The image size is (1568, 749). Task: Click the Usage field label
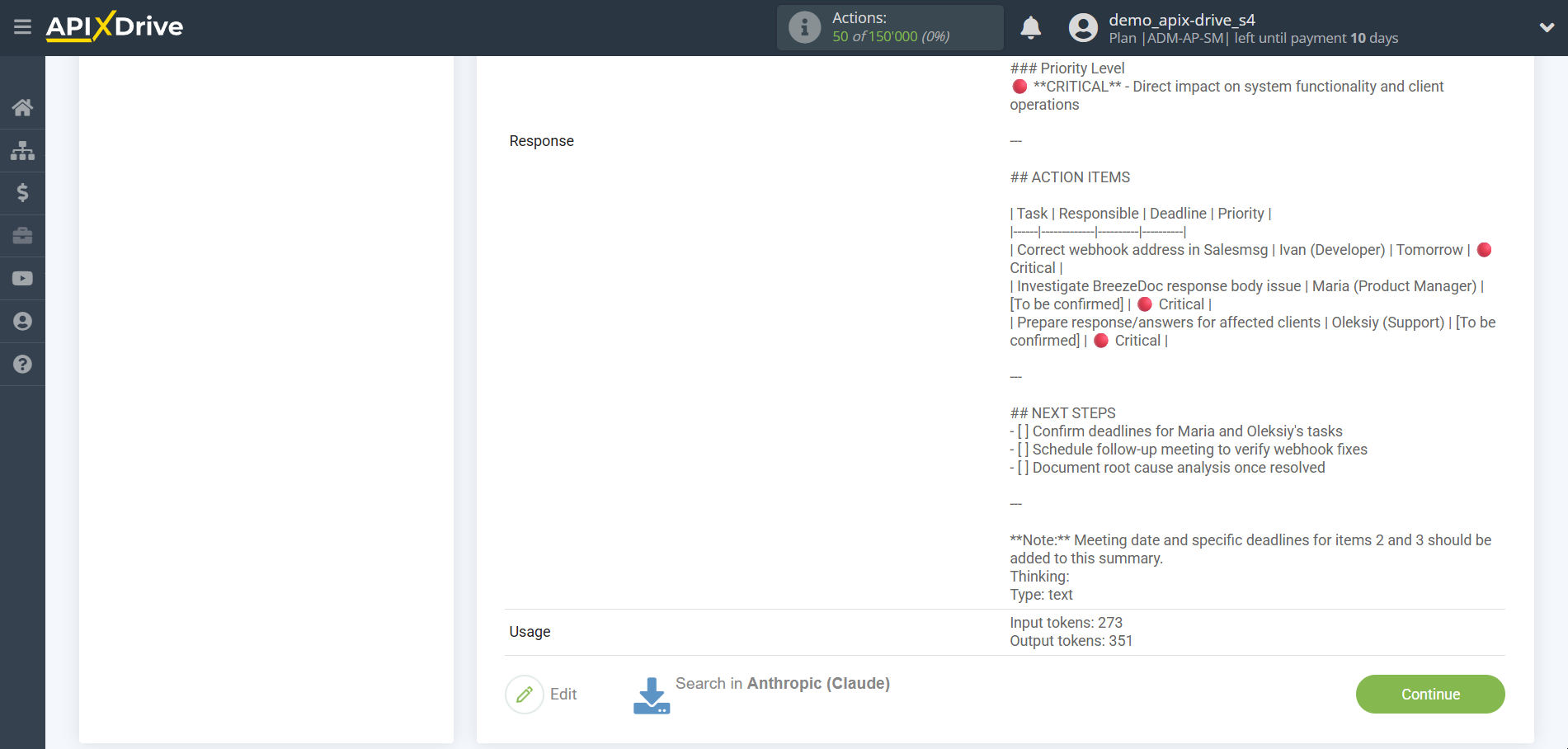pyautogui.click(x=530, y=632)
